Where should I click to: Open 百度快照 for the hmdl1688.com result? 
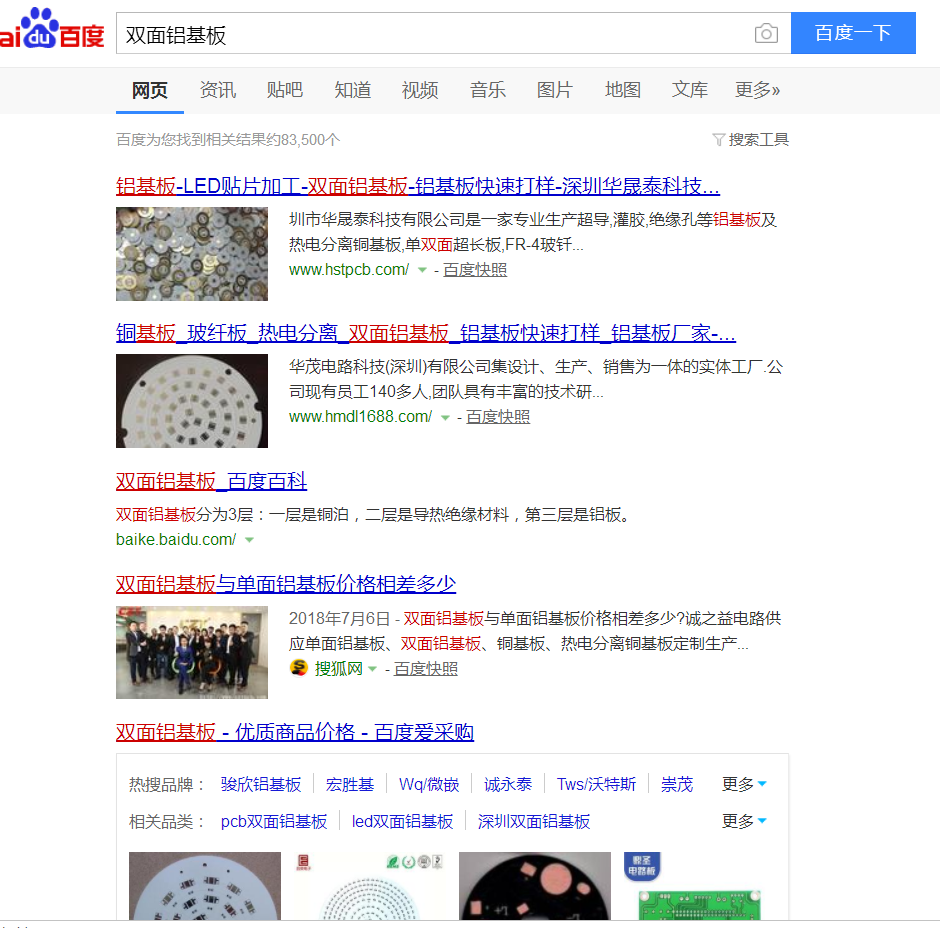pyautogui.click(x=498, y=417)
